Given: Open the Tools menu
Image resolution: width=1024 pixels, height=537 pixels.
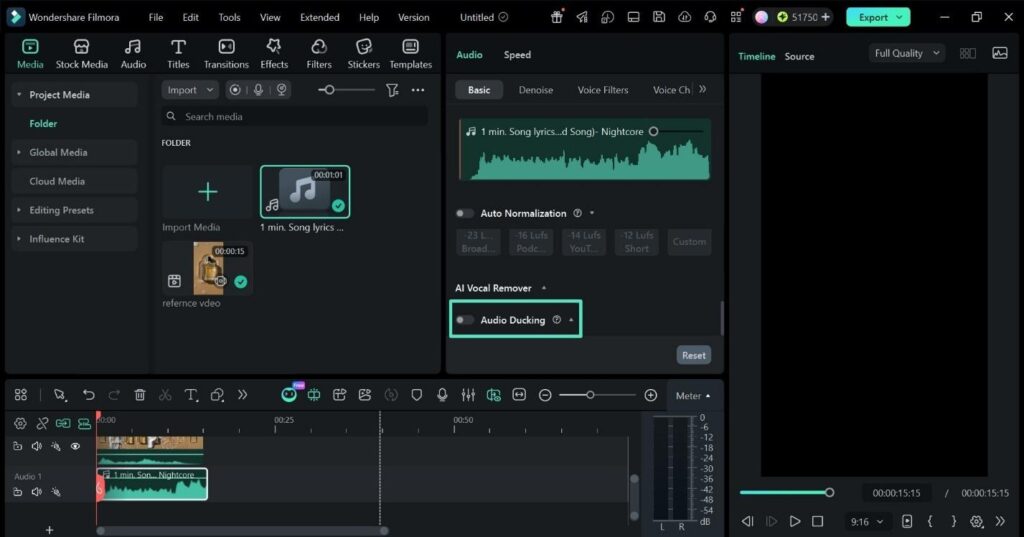Looking at the screenshot, I should 229,18.
